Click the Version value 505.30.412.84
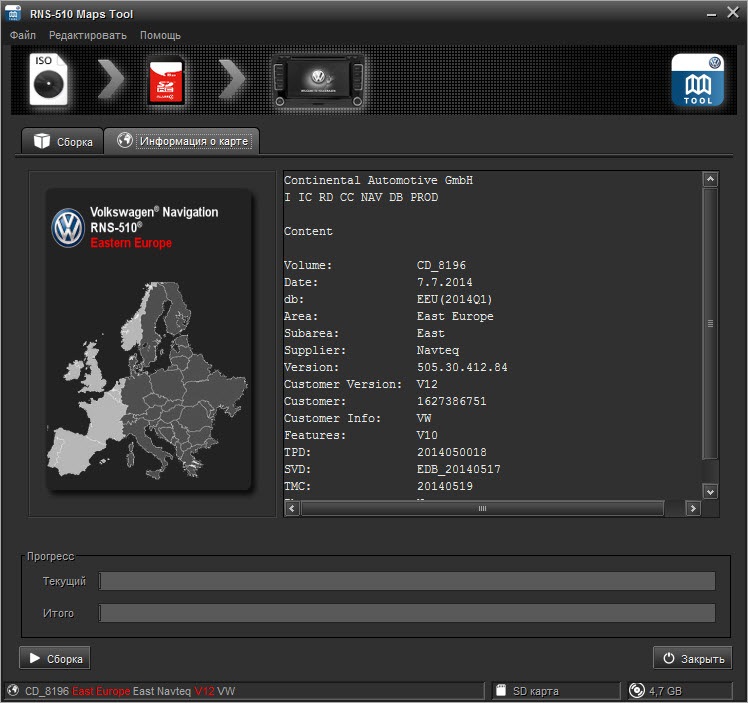Screen dimensions: 748x703 click(x=462, y=367)
